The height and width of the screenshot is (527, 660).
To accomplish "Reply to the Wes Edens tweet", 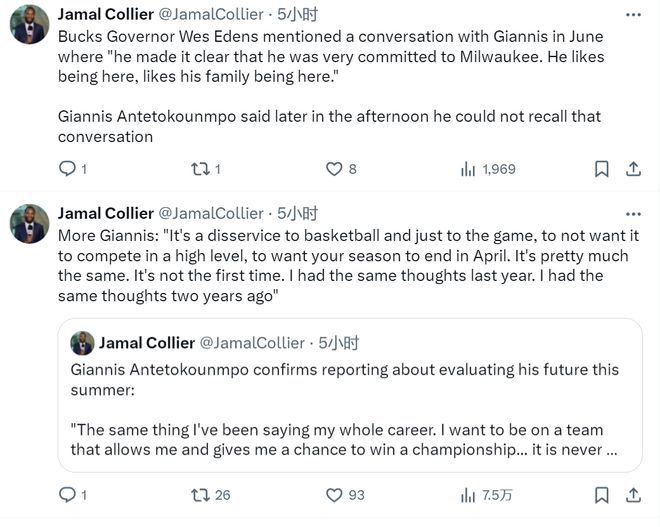I will click(x=68, y=169).
